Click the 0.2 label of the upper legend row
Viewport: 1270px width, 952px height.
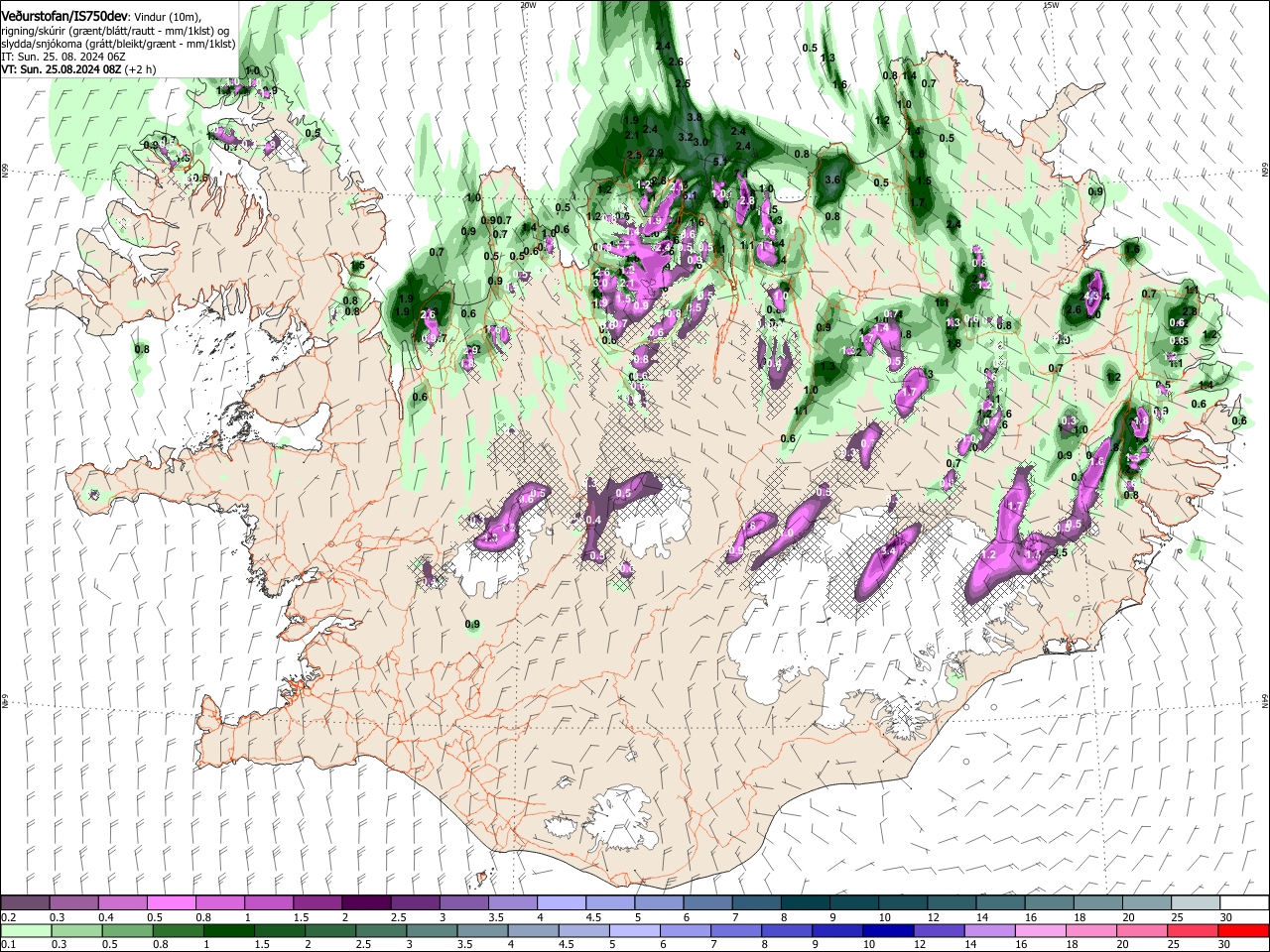[9, 917]
